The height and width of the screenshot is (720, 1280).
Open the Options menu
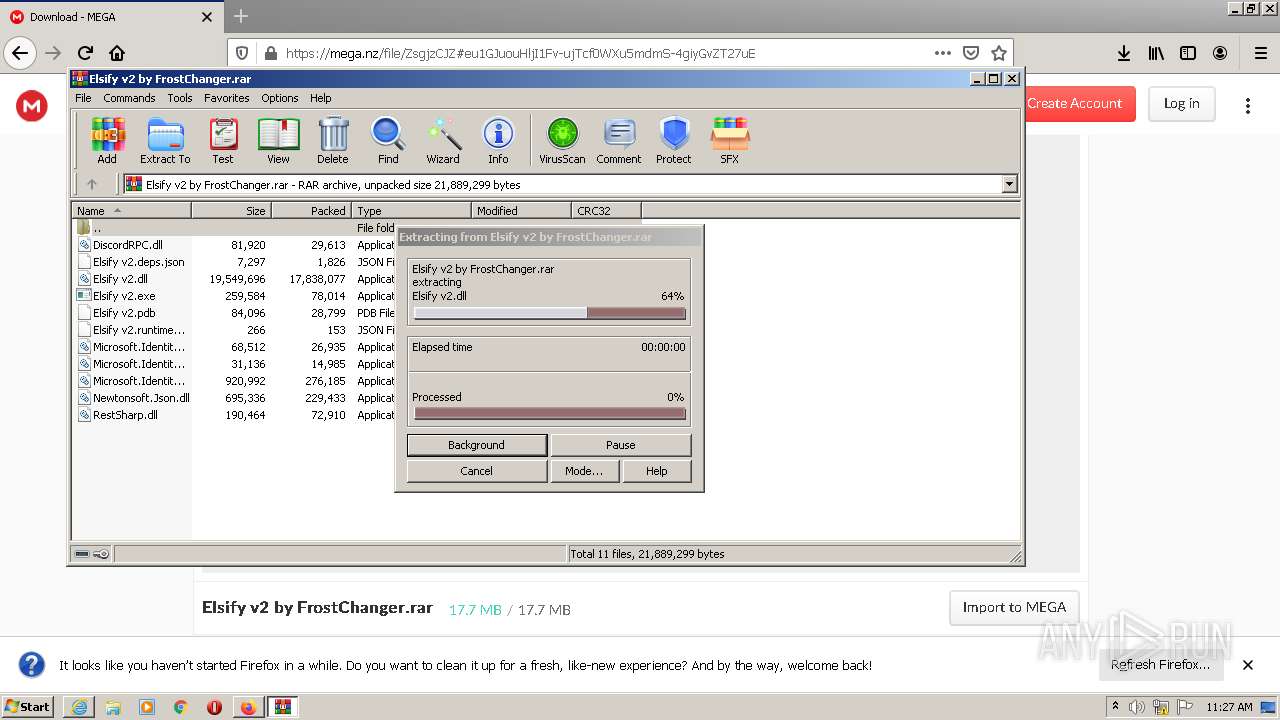280,98
